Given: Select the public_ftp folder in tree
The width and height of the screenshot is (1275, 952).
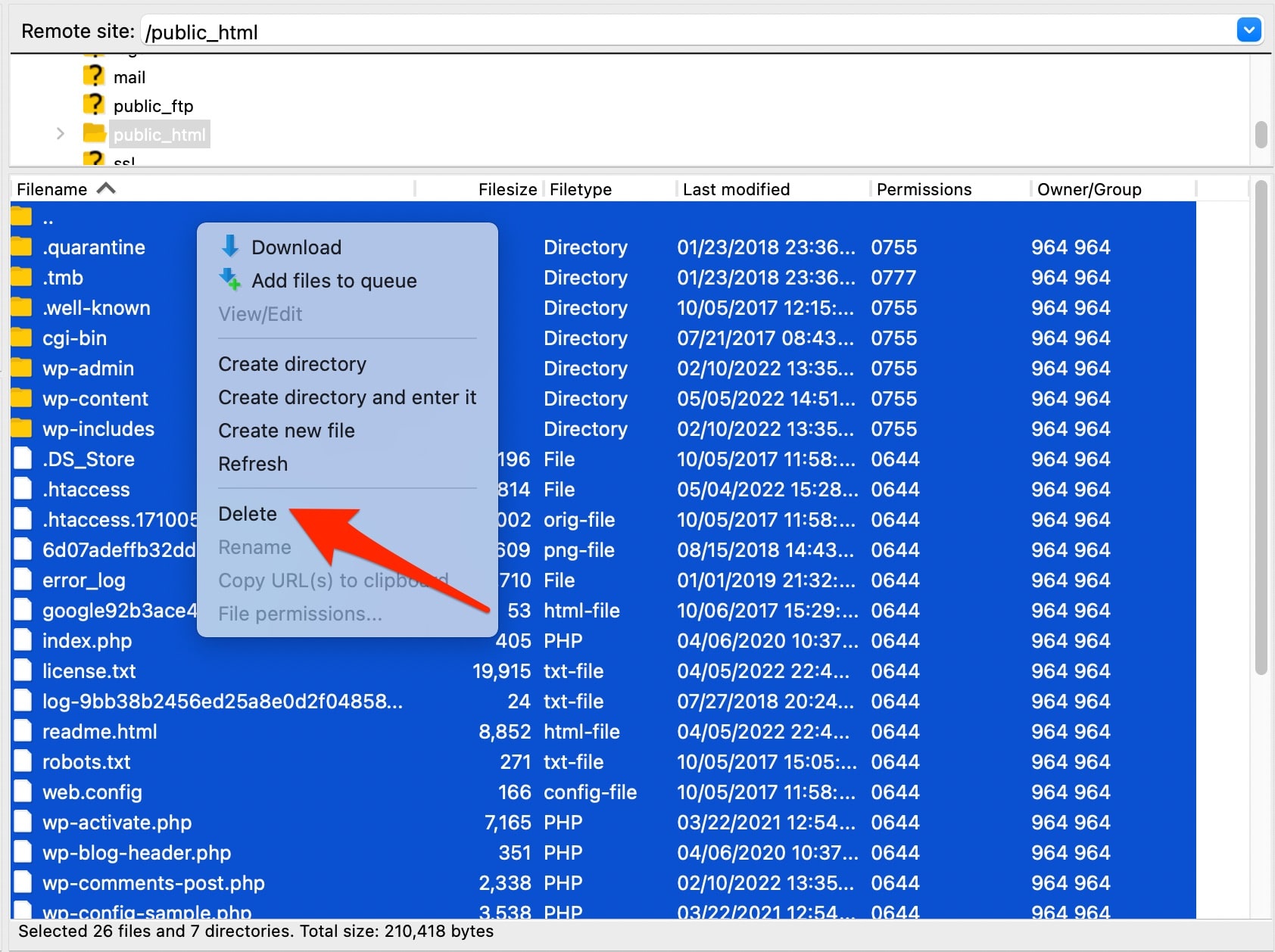Looking at the screenshot, I should click(154, 106).
